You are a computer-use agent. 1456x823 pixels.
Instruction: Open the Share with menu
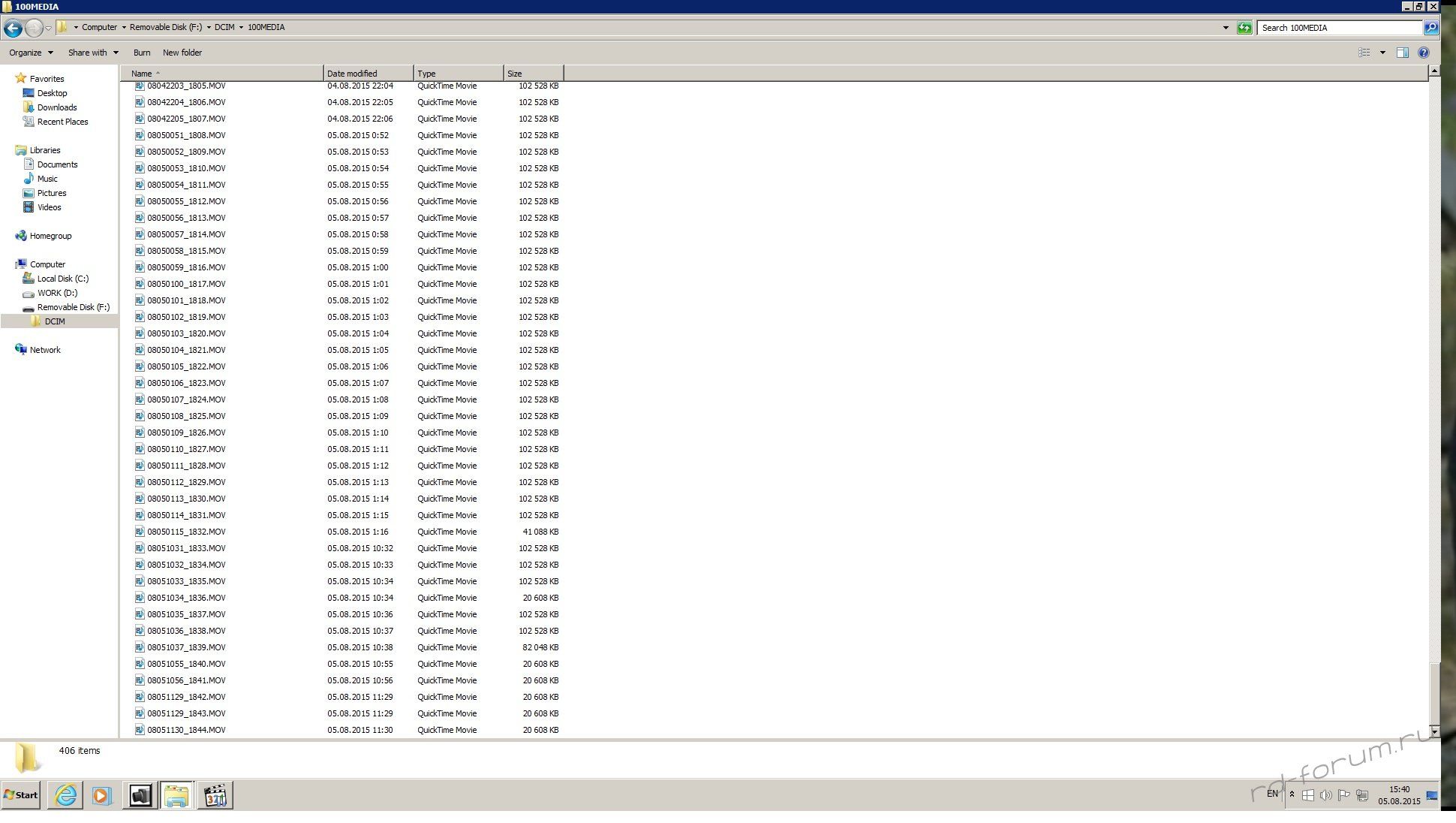tap(93, 53)
